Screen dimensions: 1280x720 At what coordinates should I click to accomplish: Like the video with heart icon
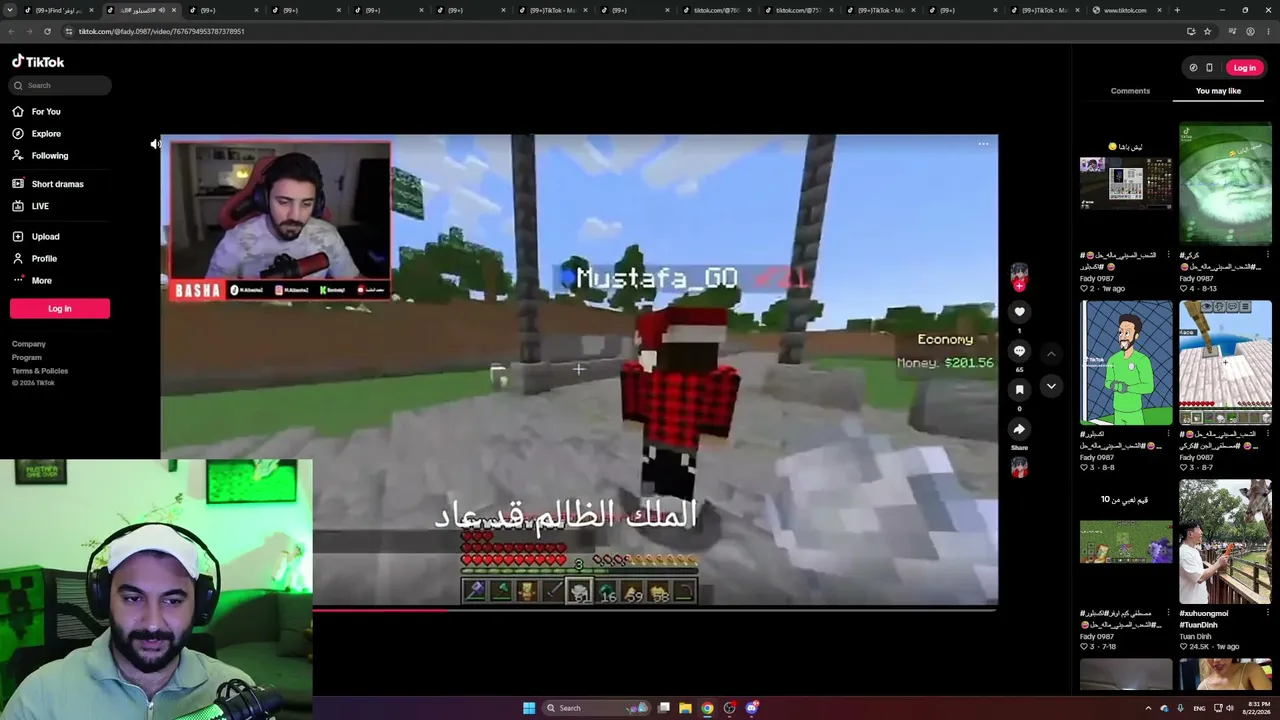[1019, 312]
